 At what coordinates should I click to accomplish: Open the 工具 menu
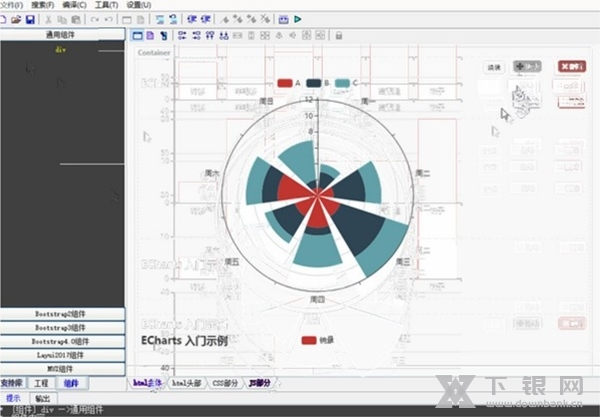tap(106, 5)
